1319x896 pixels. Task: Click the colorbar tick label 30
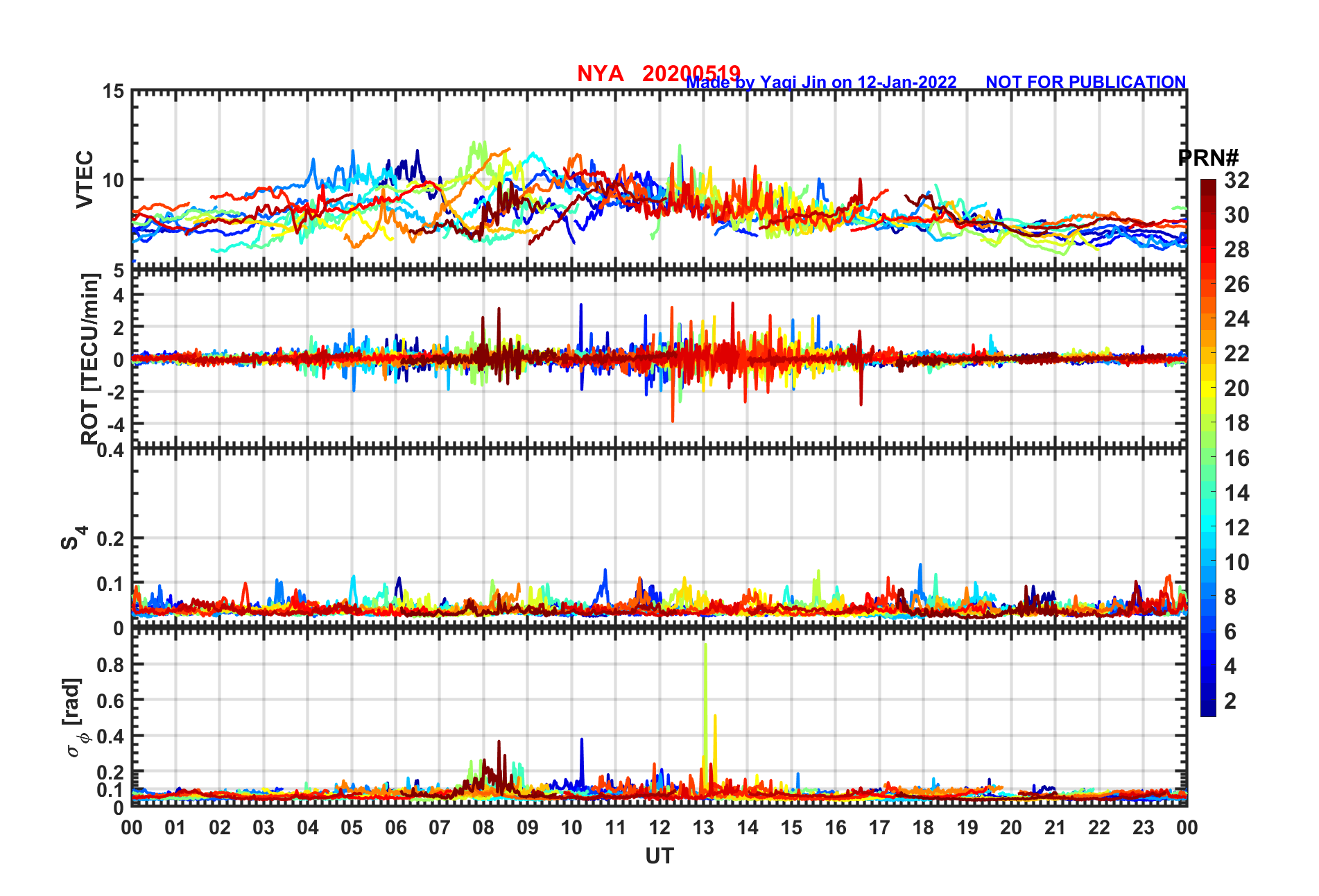pyautogui.click(x=1236, y=215)
